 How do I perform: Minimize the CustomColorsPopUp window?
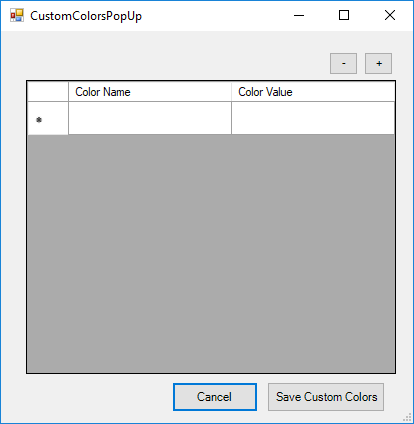click(299, 15)
